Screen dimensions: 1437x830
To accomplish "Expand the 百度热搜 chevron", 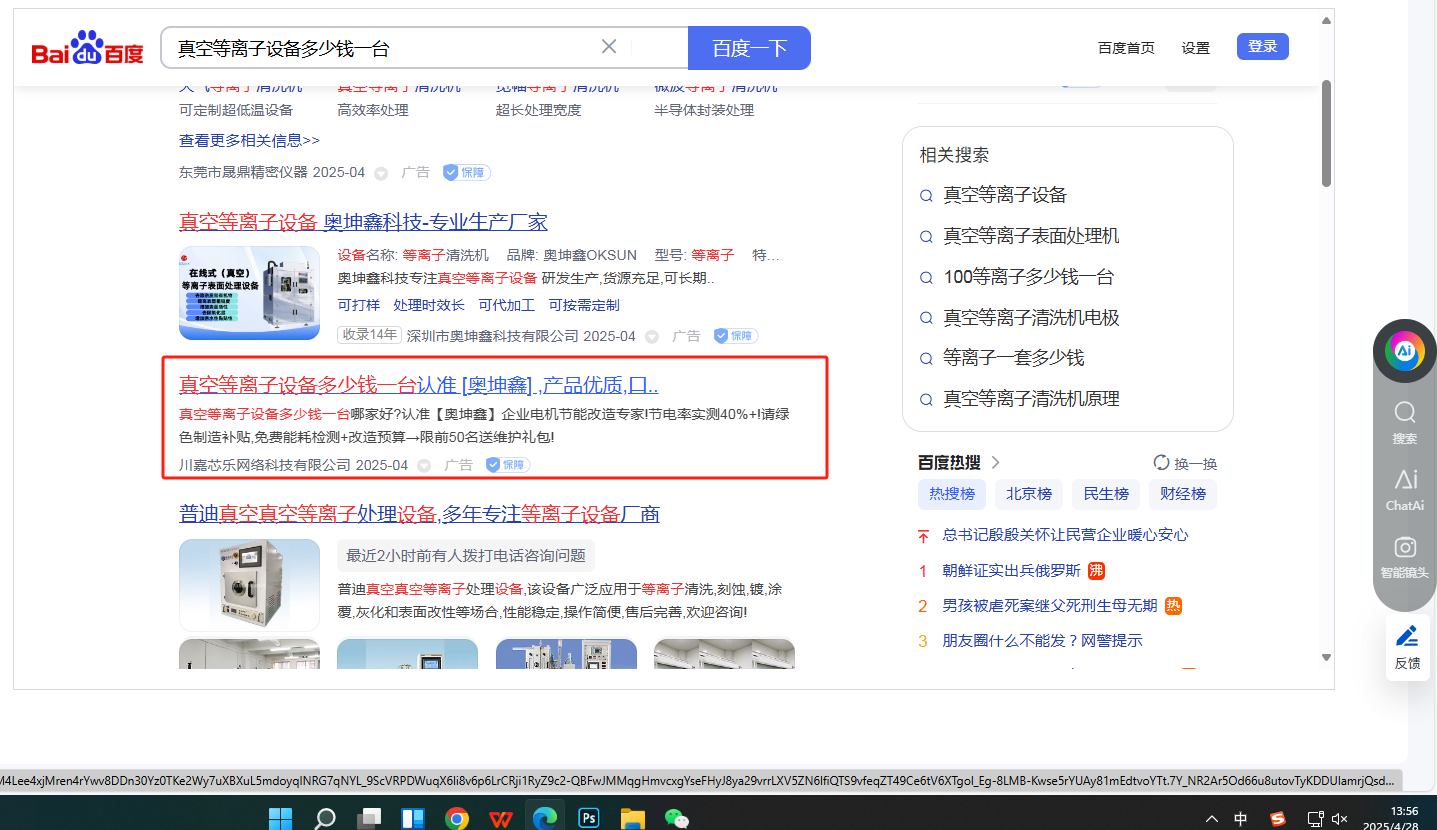I will point(996,463).
